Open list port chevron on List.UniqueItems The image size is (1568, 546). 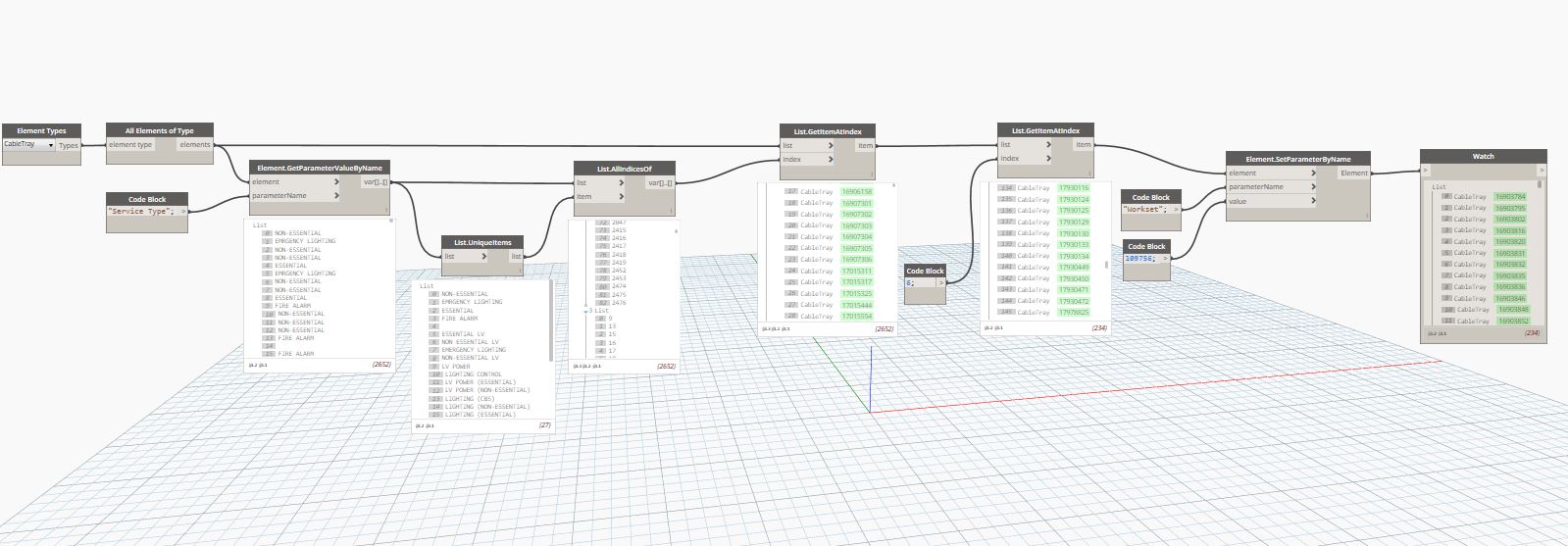[483, 257]
